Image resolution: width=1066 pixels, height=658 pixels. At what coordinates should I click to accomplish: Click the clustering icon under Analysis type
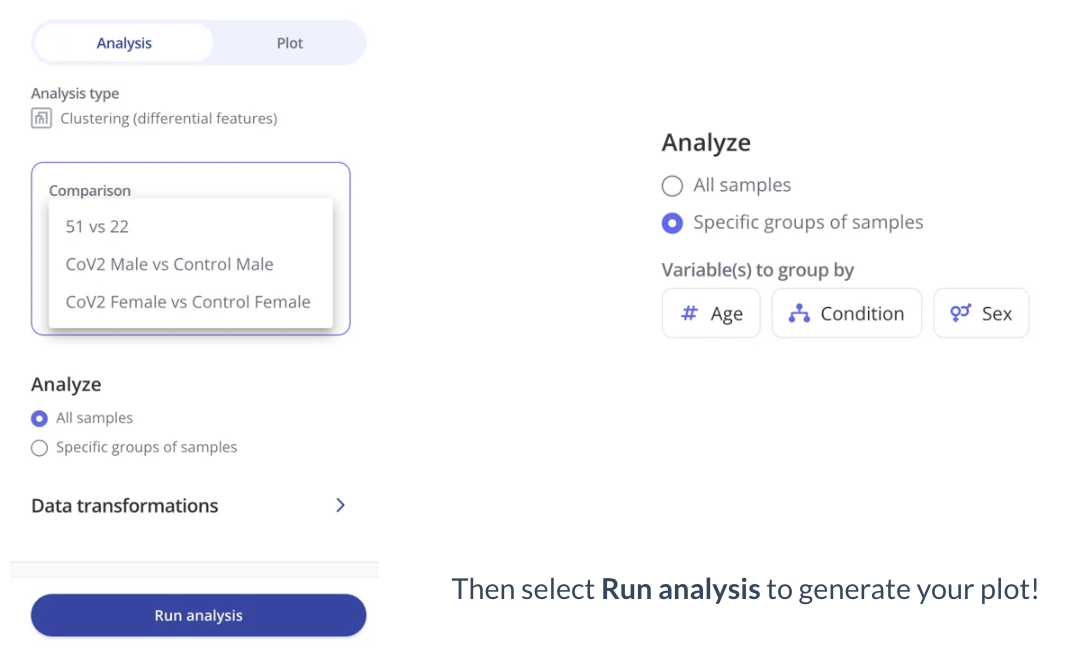click(41, 119)
